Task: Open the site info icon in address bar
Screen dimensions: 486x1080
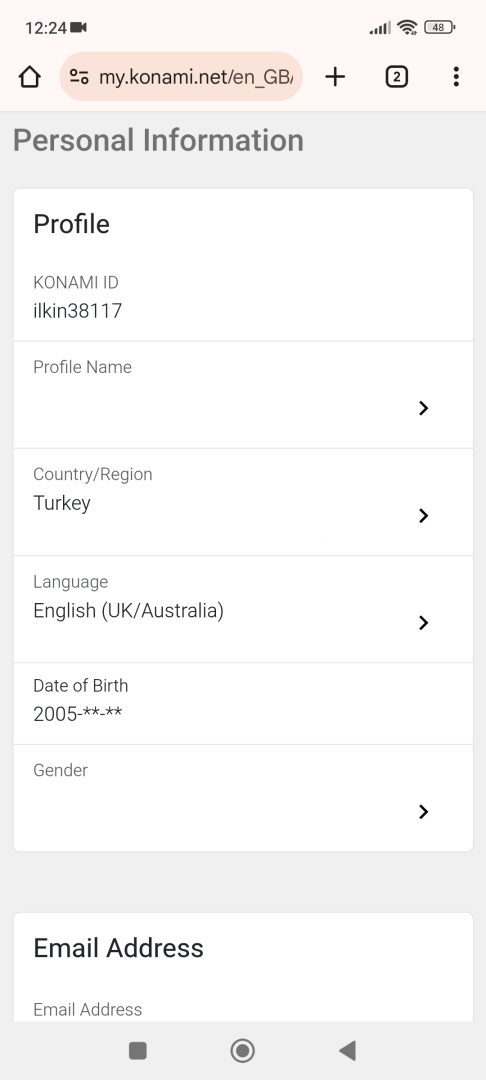Action: (79, 76)
